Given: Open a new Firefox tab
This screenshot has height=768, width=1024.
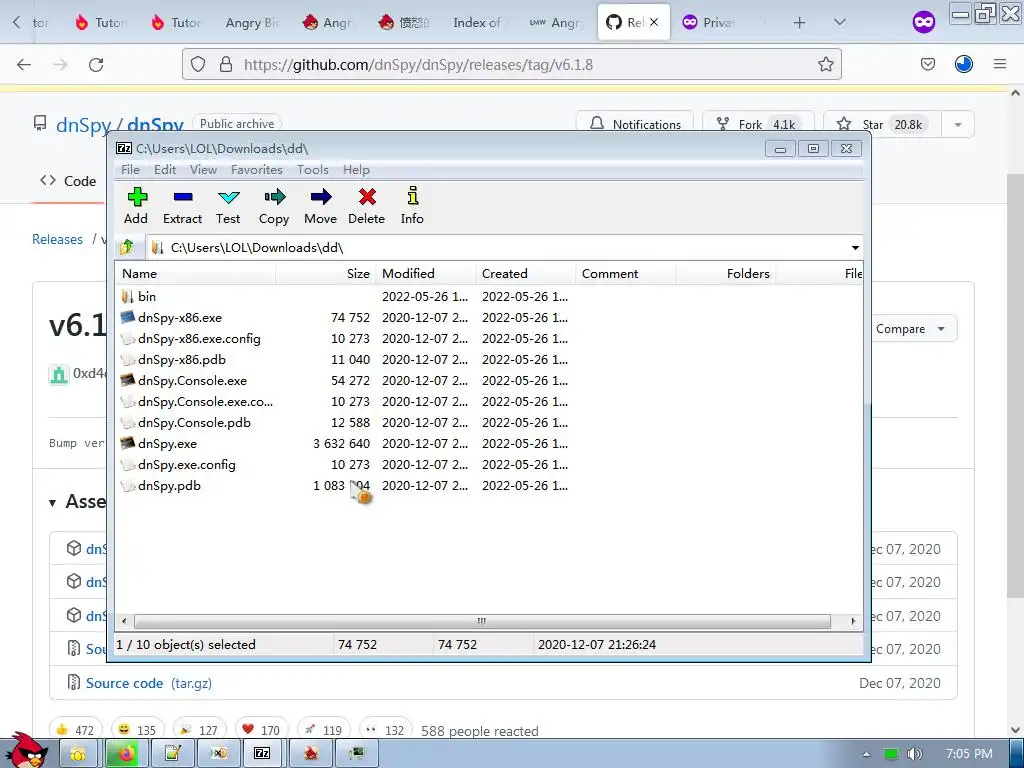Looking at the screenshot, I should pos(799,23).
